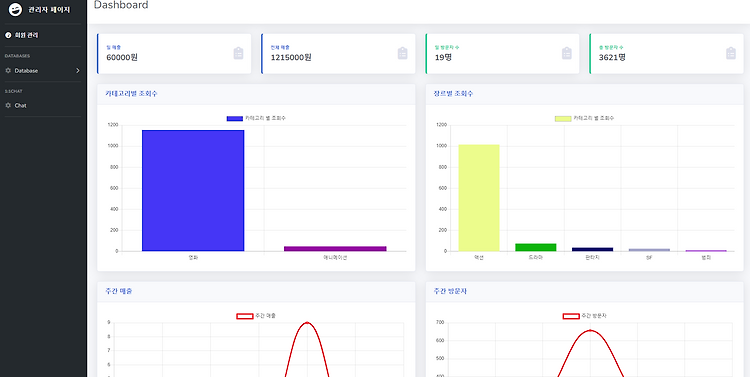Click the circular icon beside 회원 관리
The image size is (750, 377).
pyautogui.click(x=8, y=35)
